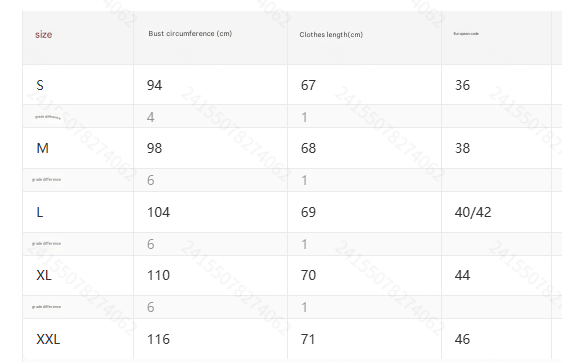The width and height of the screenshot is (562, 362).
Task: Select clothes length value 70
Action: click(308, 275)
